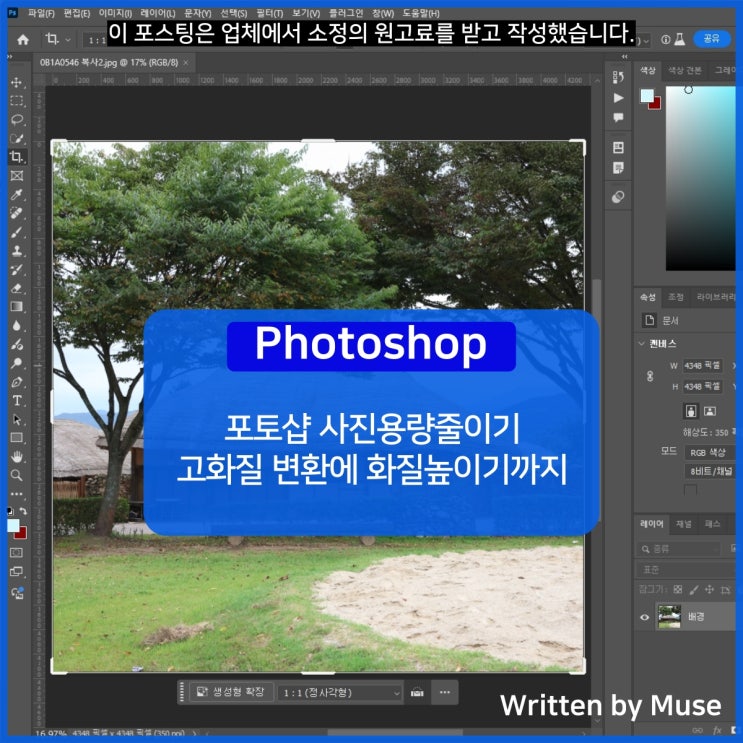
Task: Open the Edit Toolbar three-dots button
Action: click(17, 494)
